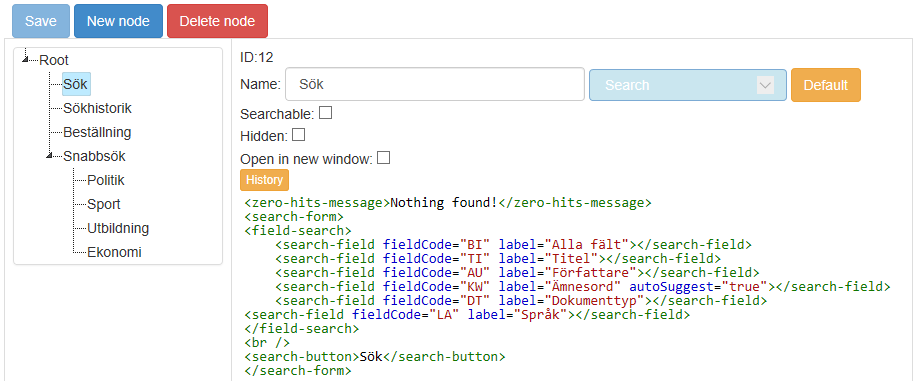
Task: Click the closing </field-search> tag
Action: 301,329
